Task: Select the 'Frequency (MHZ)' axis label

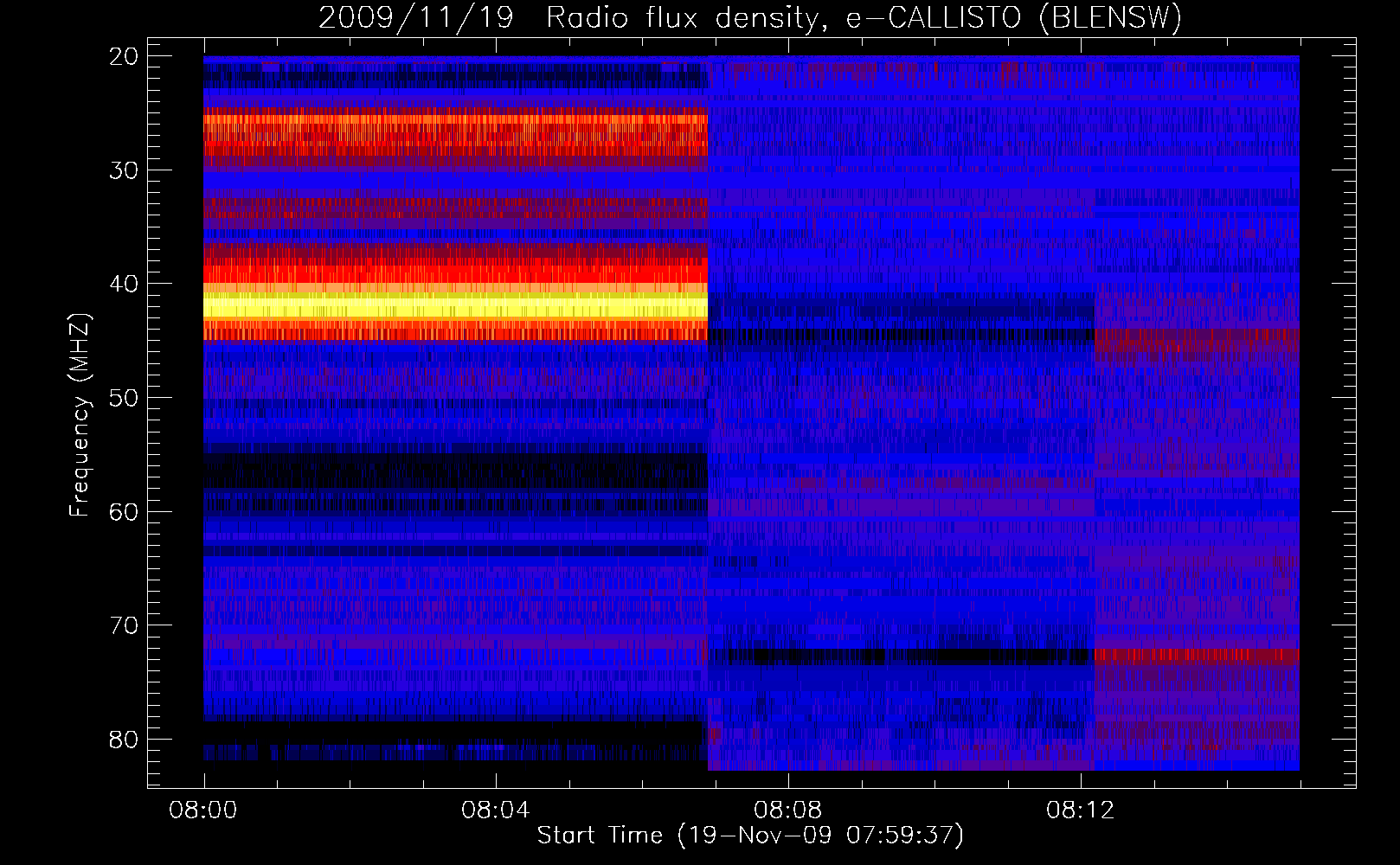Action: click(80, 415)
